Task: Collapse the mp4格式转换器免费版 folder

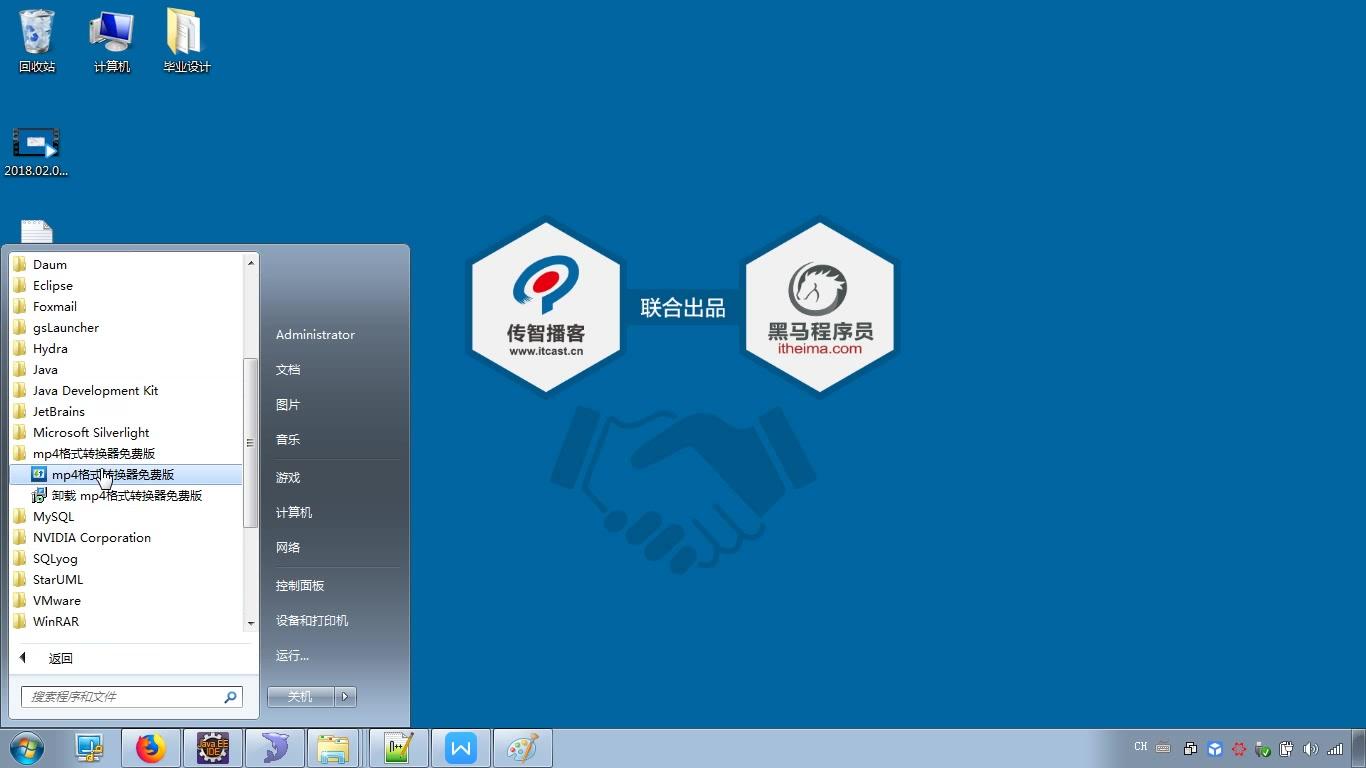Action: coord(126,454)
